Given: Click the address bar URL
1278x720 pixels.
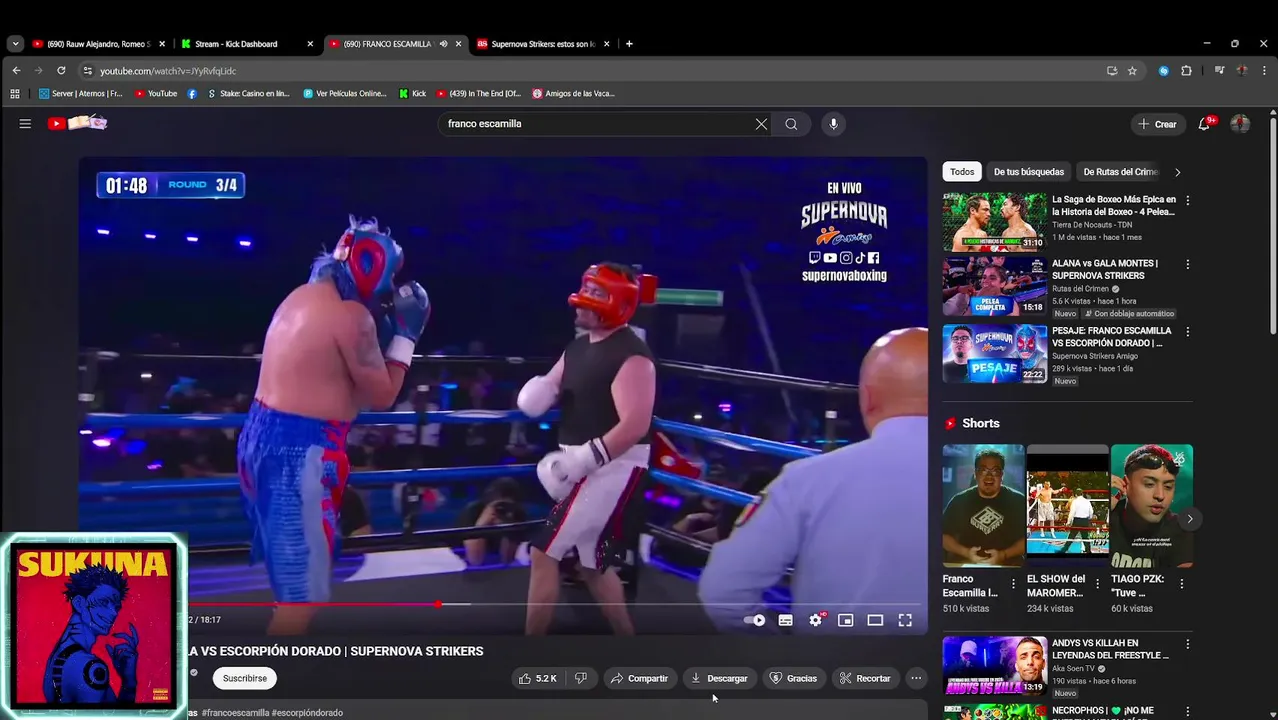Looking at the screenshot, I should [x=168, y=71].
